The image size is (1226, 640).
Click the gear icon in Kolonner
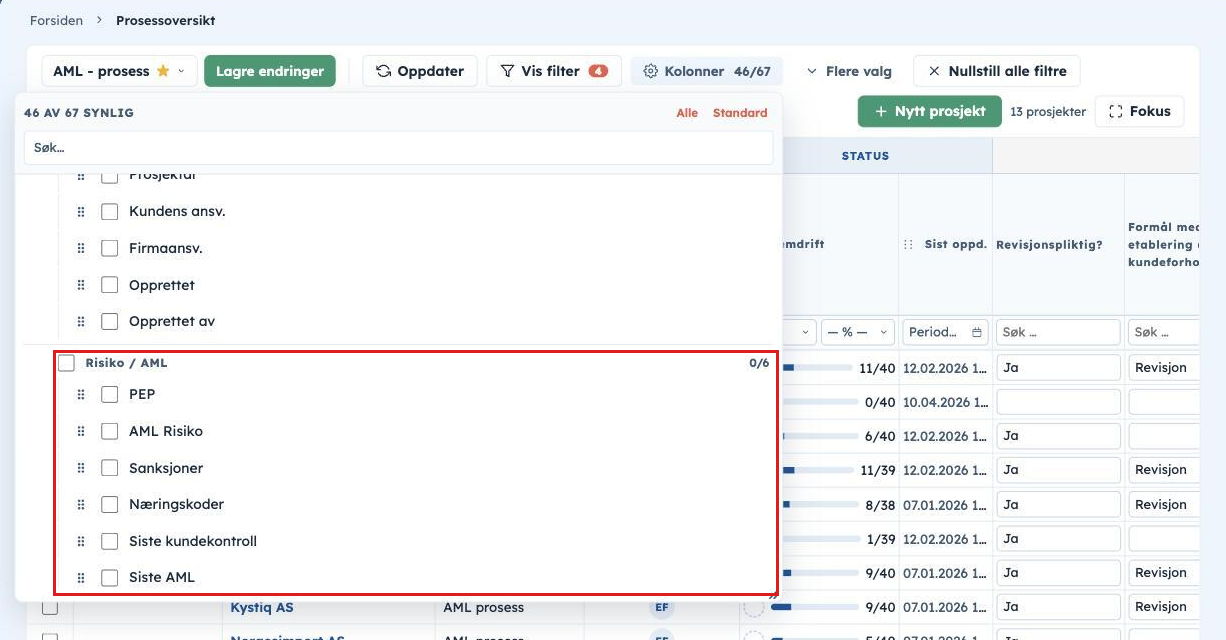651,71
